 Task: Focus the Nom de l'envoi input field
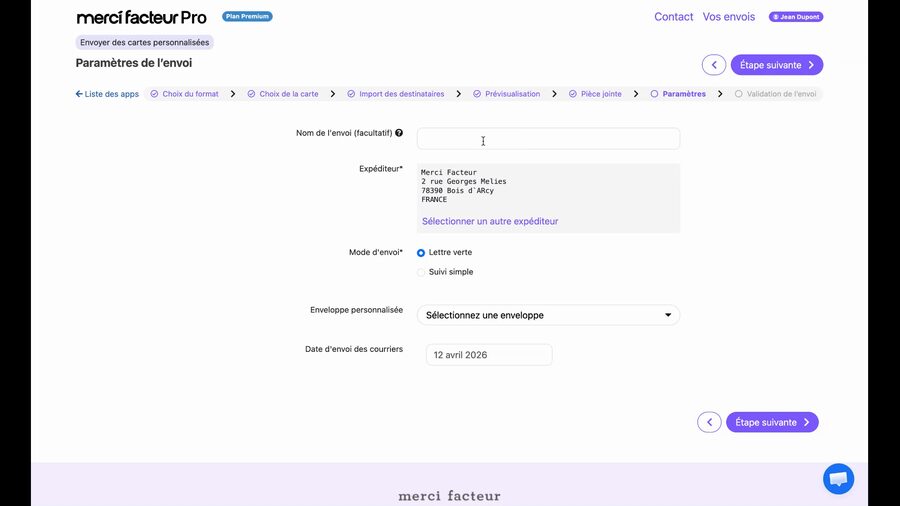(548, 139)
